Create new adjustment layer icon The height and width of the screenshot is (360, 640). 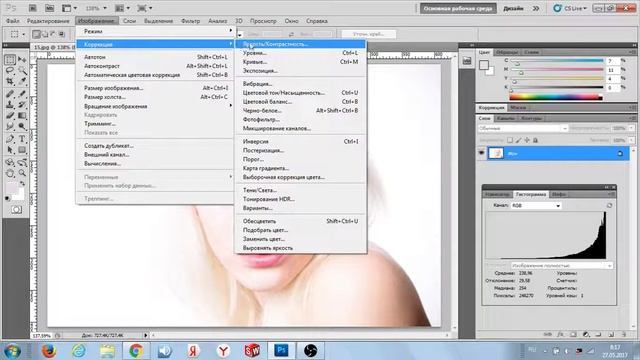tap(586, 334)
